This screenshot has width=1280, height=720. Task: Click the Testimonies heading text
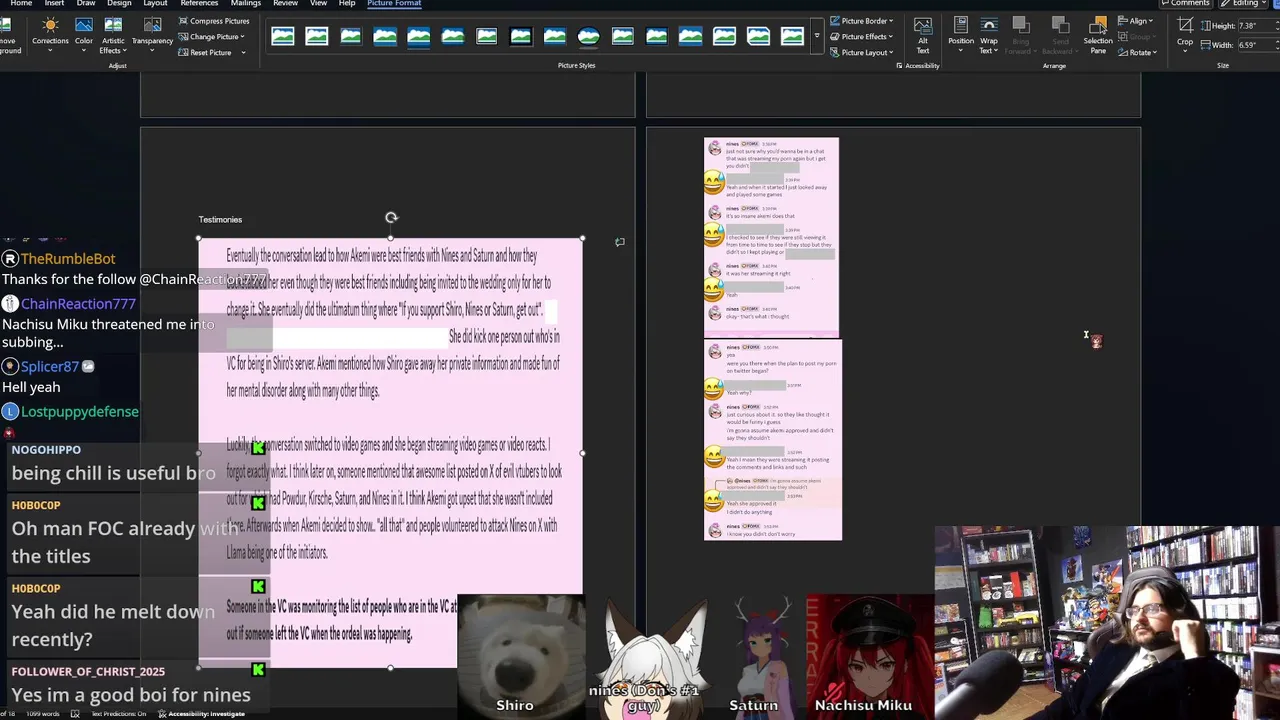tap(220, 219)
